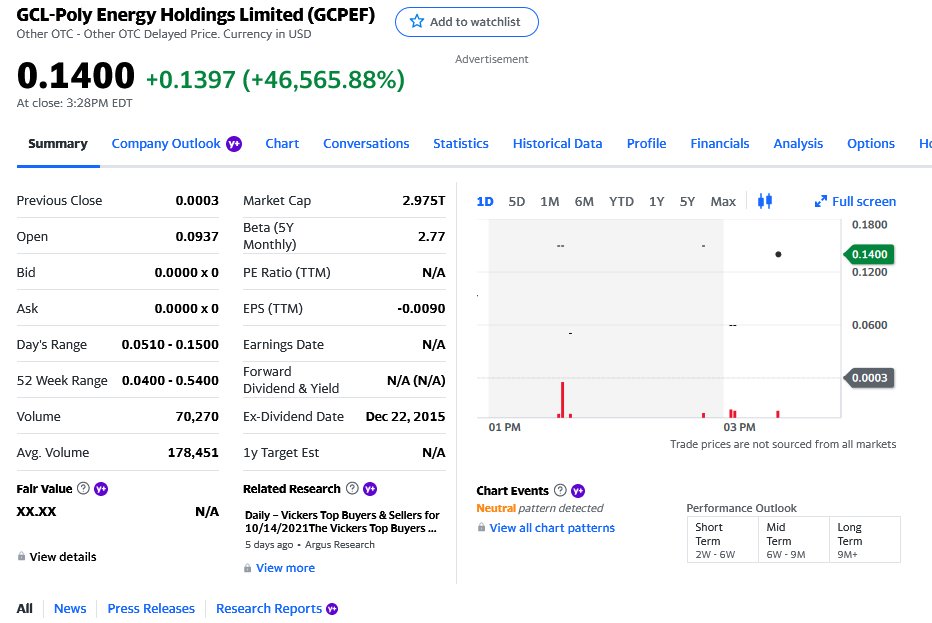
Task: Open the Statistics tab
Action: [x=461, y=144]
